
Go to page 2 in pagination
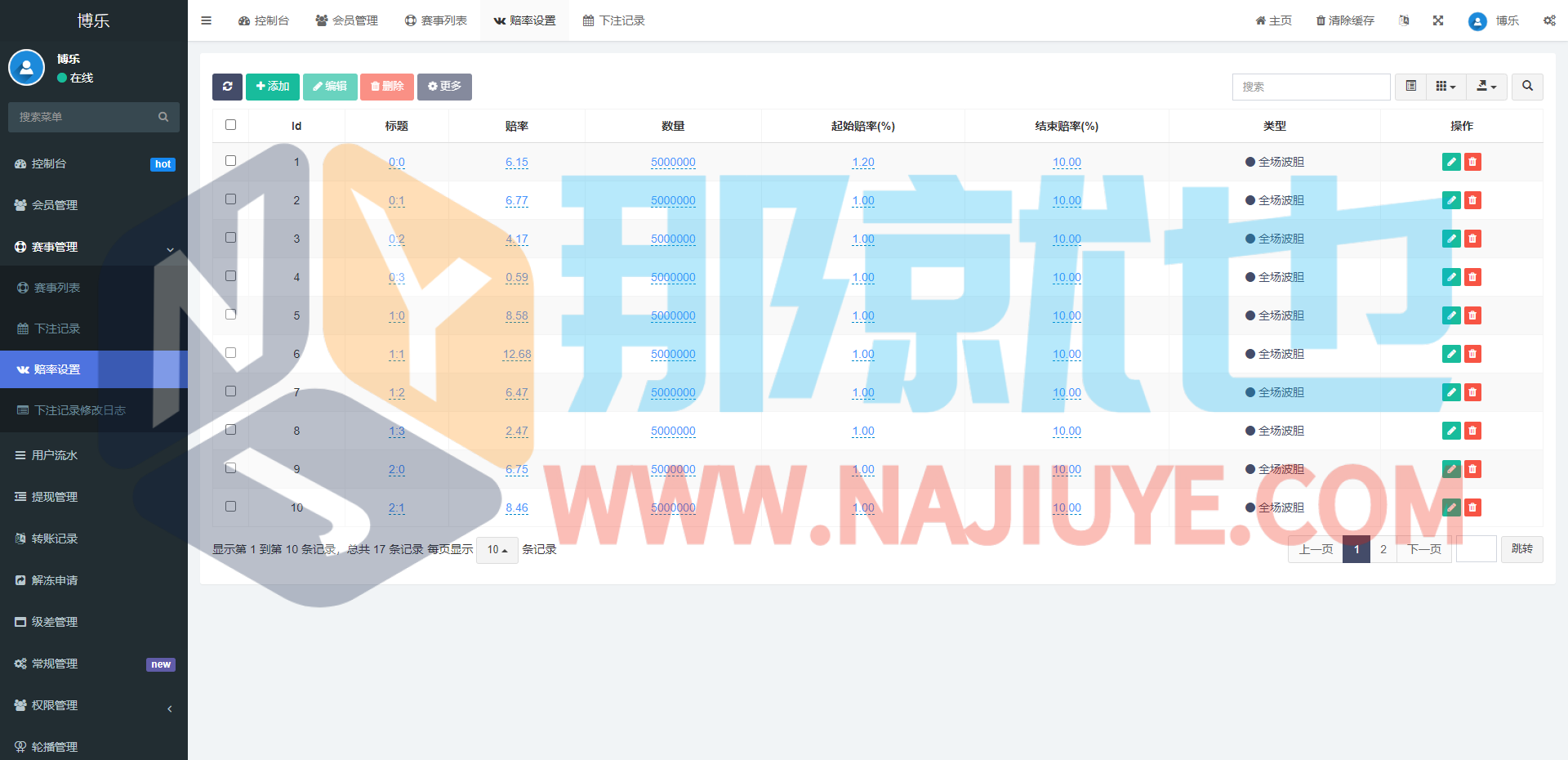click(1383, 549)
